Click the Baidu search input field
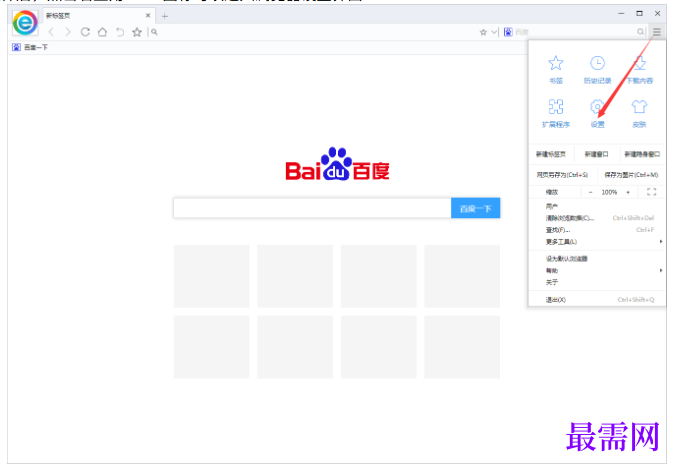Viewport: 678px width, 468px height. click(312, 208)
